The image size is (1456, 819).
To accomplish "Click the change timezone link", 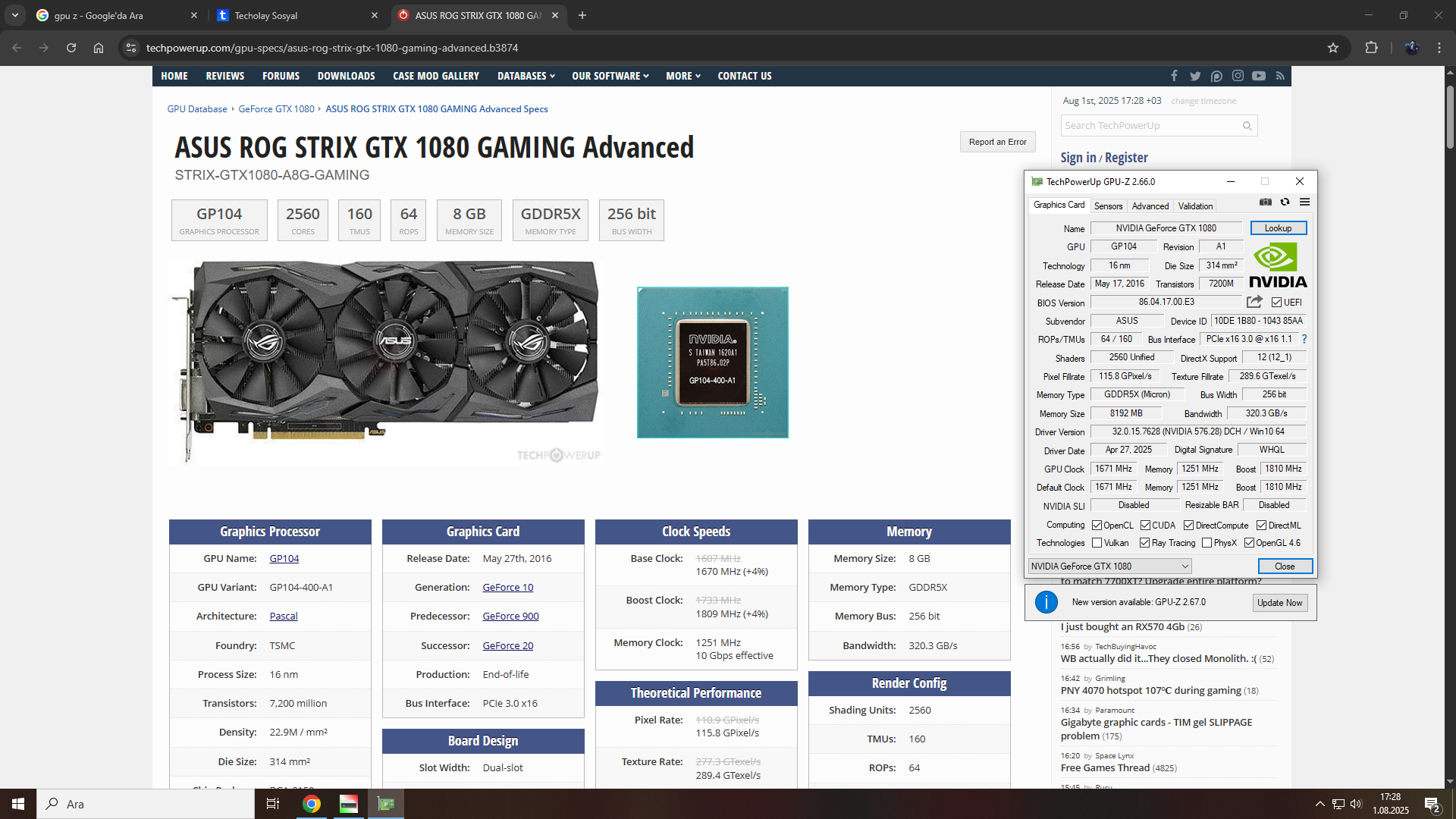I will pos(1203,101).
